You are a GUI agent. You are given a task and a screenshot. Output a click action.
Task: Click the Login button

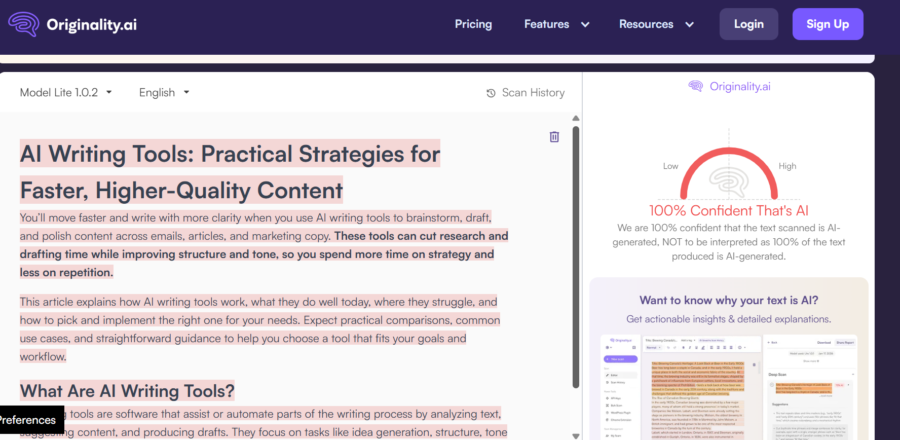tap(748, 24)
